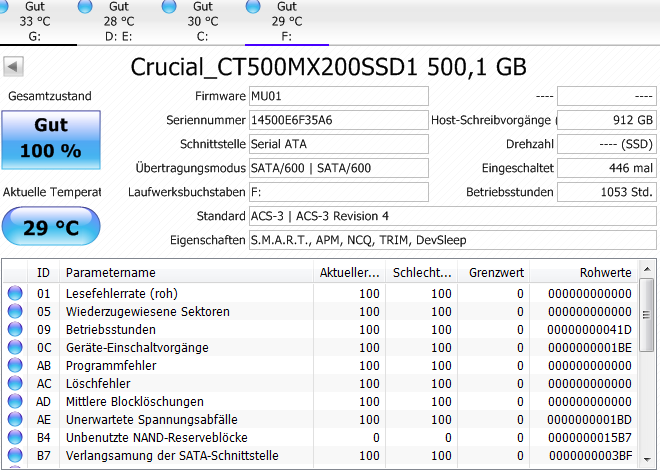Click the Eingeschaltet value 446 mal
This screenshot has height=470, width=660.
607,168
